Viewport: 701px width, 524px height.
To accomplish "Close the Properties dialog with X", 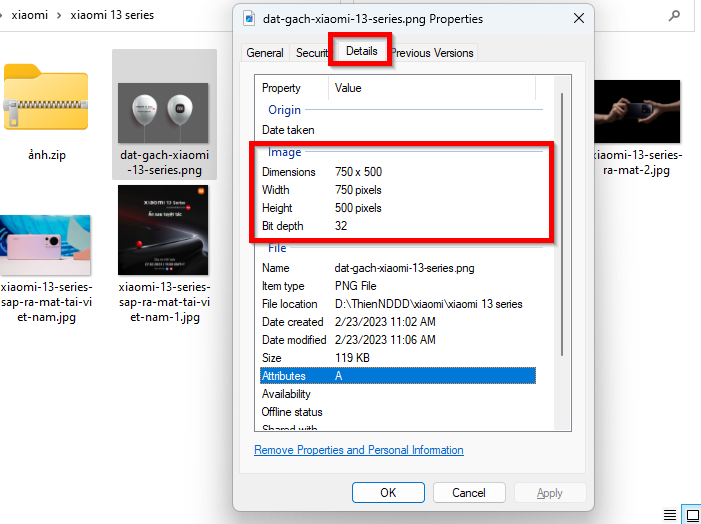I will 579,18.
